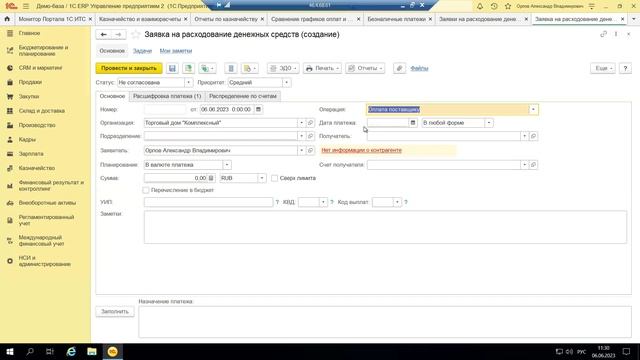
Task: Open the hamburger main menu icon
Action: point(26,6)
